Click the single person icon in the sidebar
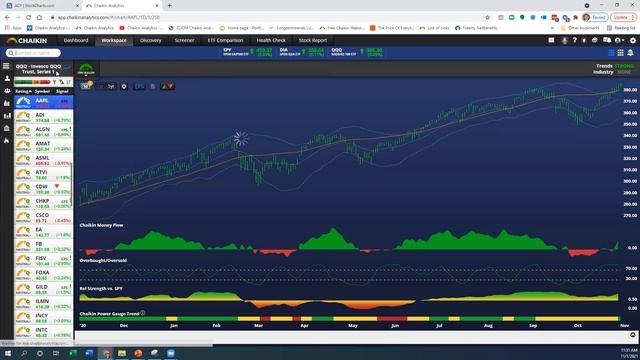The width and height of the screenshot is (640, 360). 7,78
